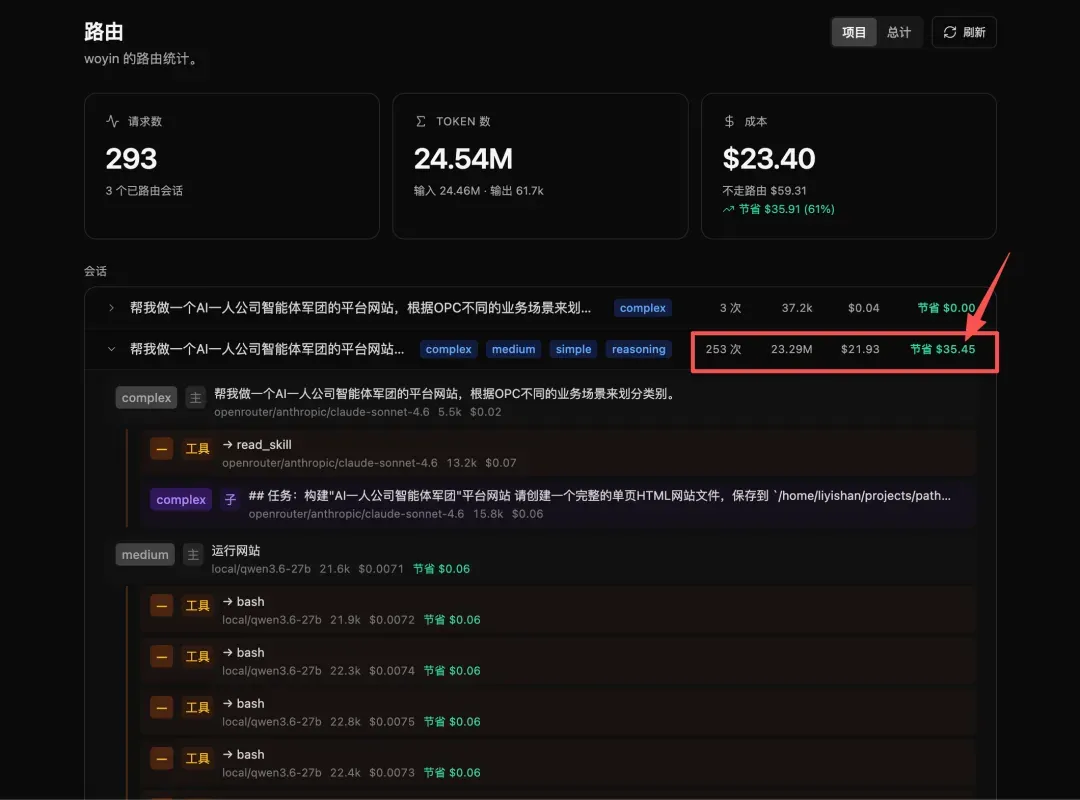Click the dollar icon beside 成本
The image size is (1080, 800).
coord(729,121)
